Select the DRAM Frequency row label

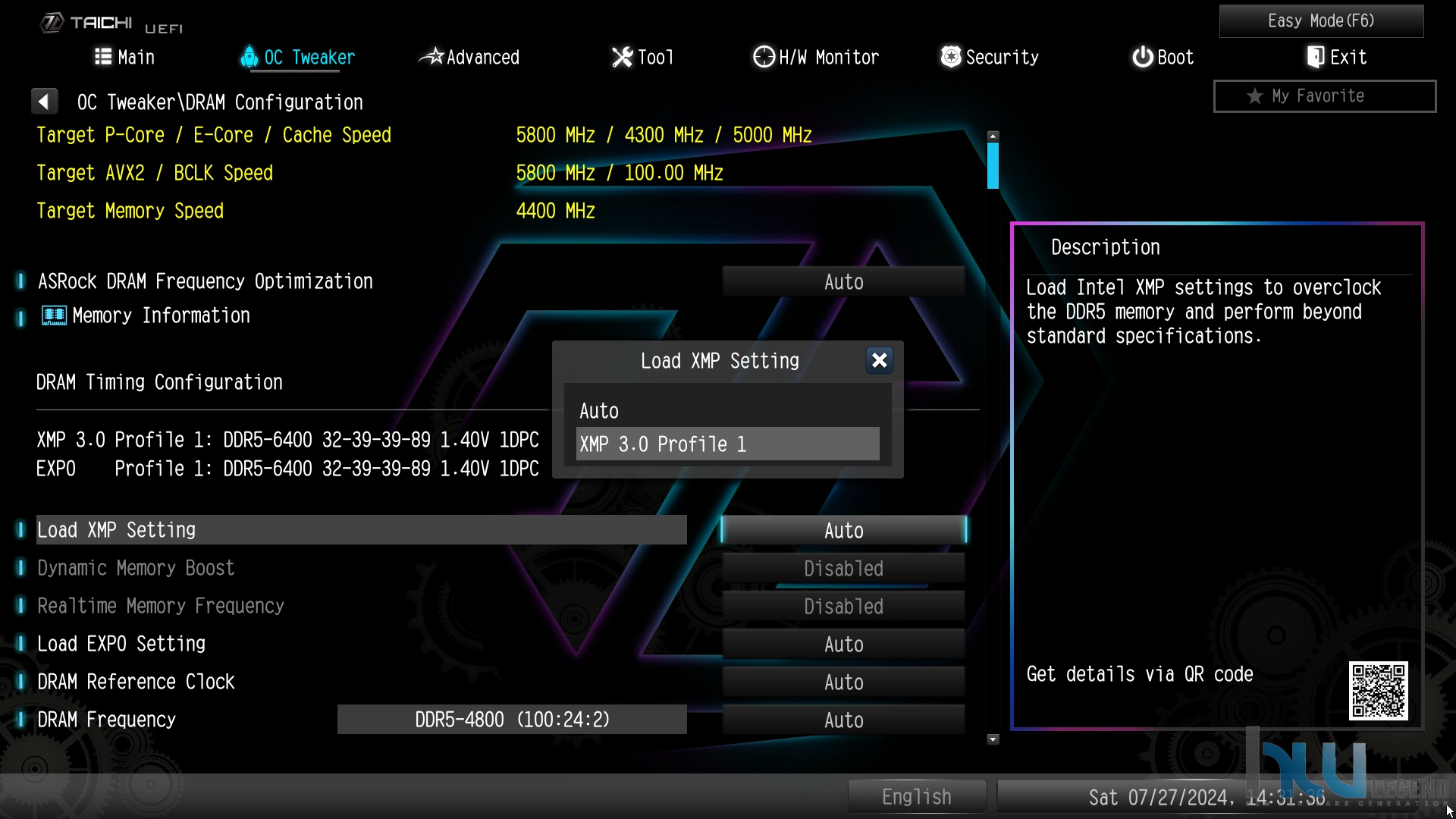click(107, 720)
